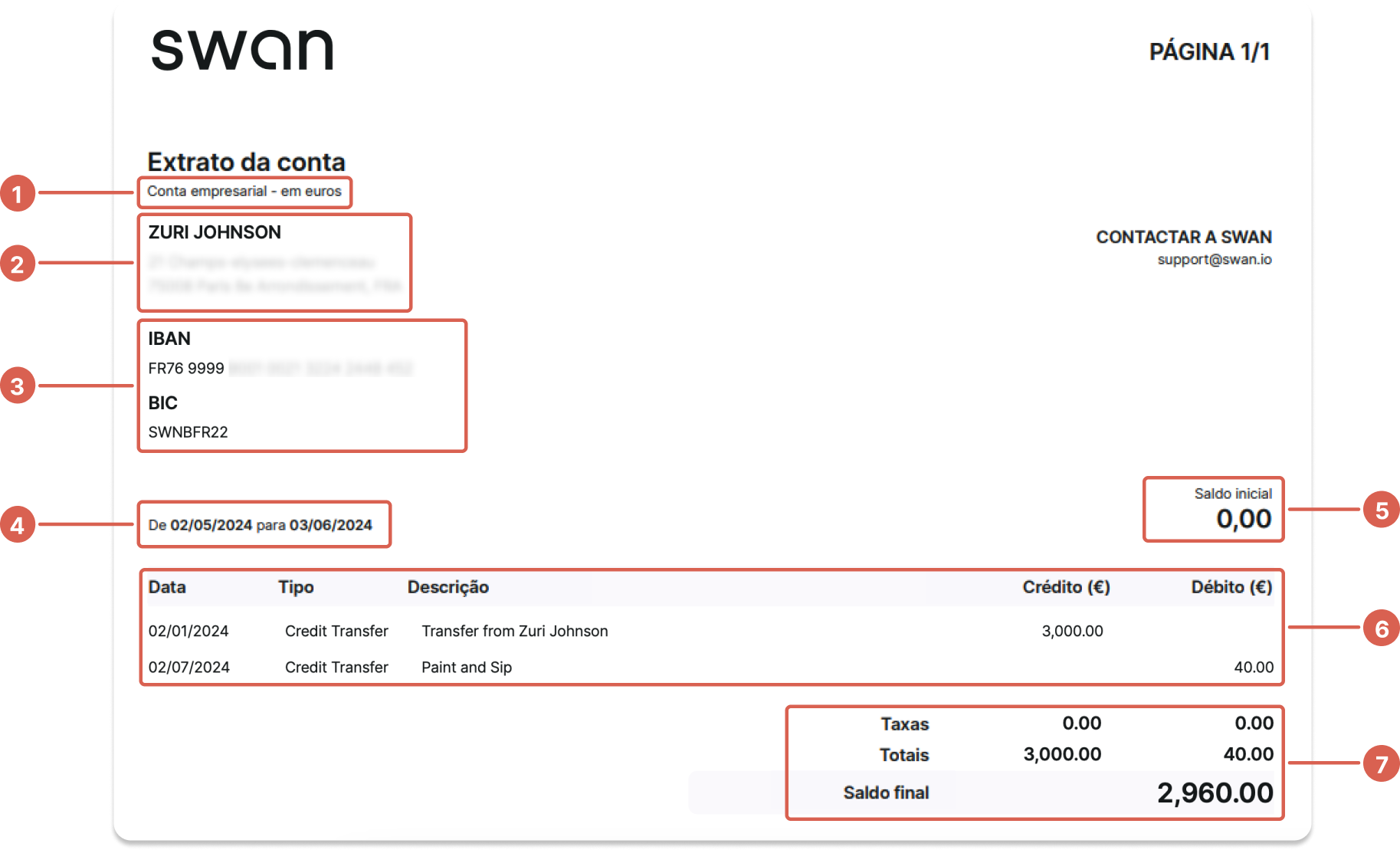Click the 'Paint and Sip' description

[467, 667]
